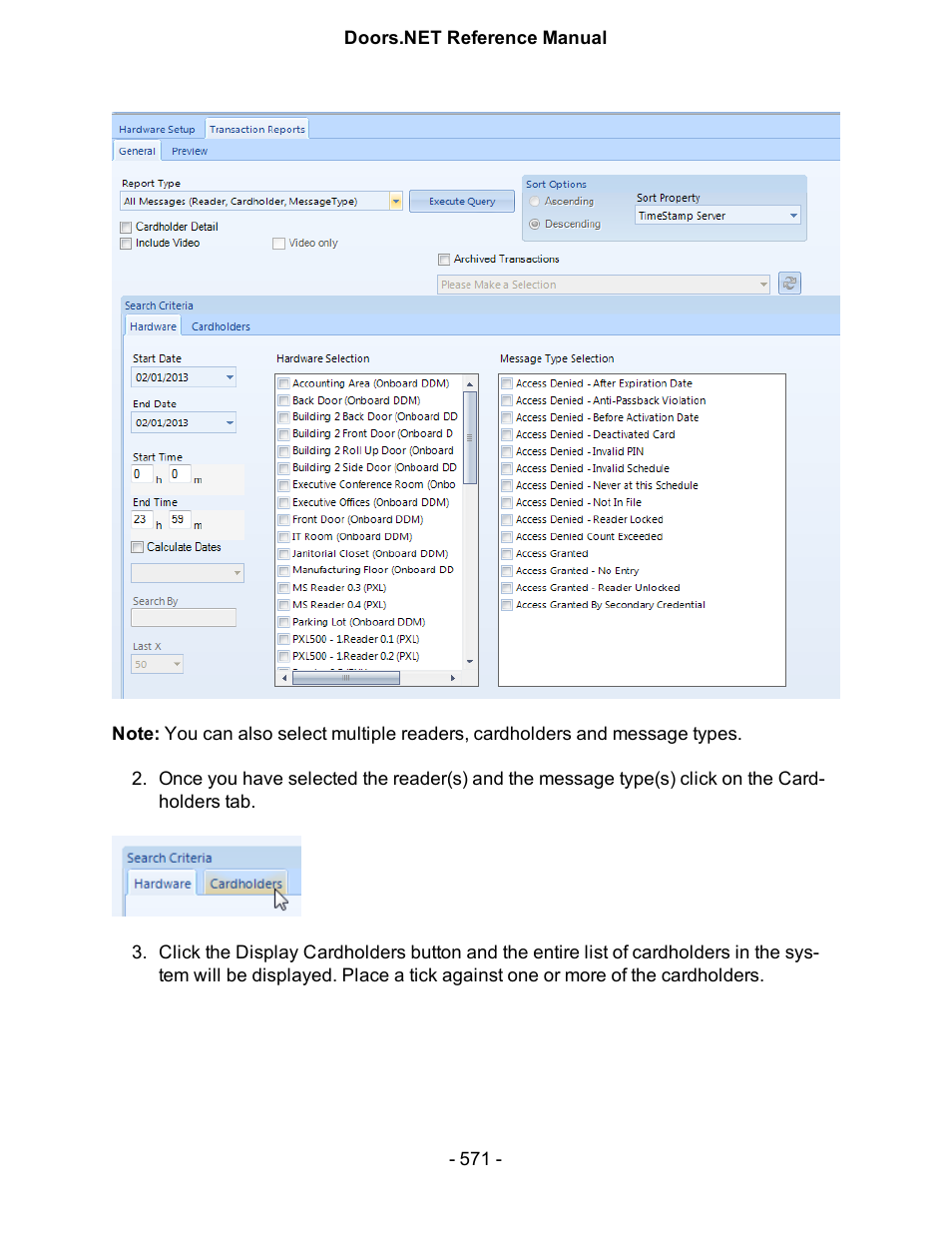Click Hardware tab in lower illustration
The width and height of the screenshot is (952, 1233).
(162, 884)
